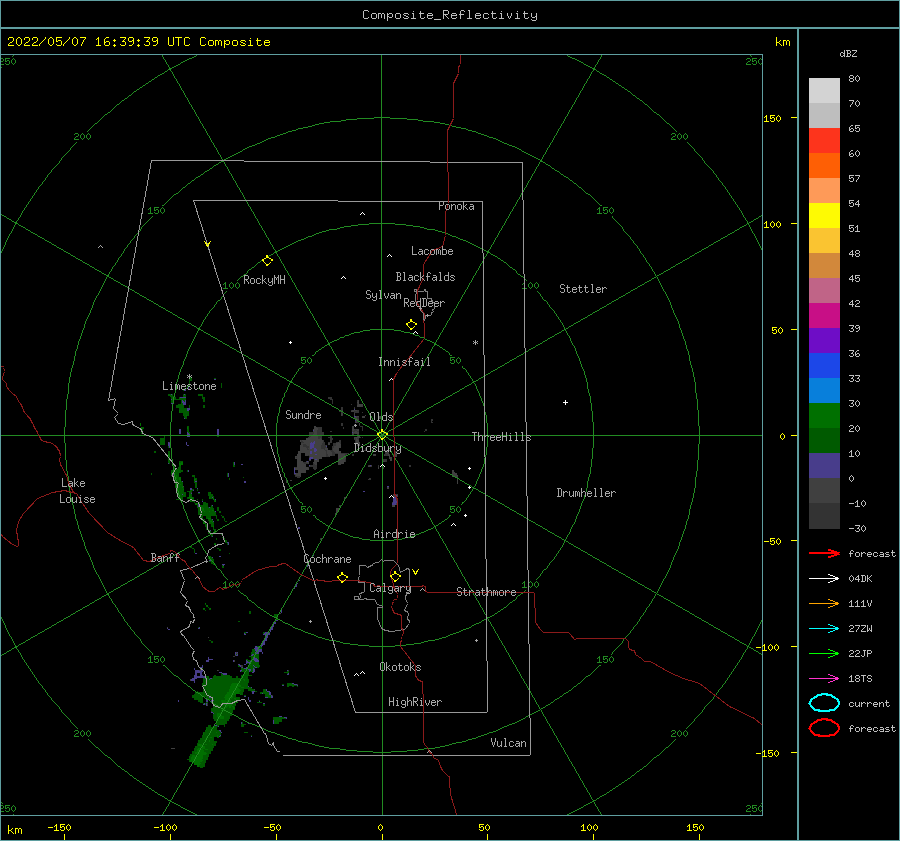This screenshot has height=841, width=900.
Task: Click the yellow diamond marker inside Calgary
Action: click(x=395, y=576)
